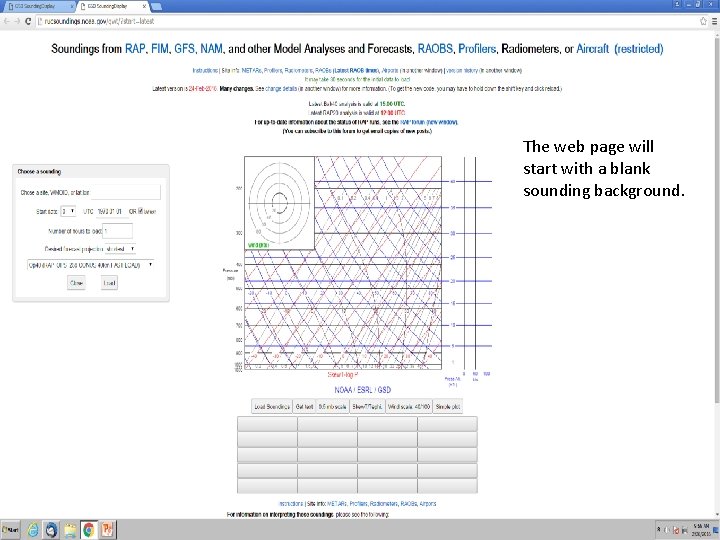
Task: Open the RAP link in the heading
Action: [135, 49]
